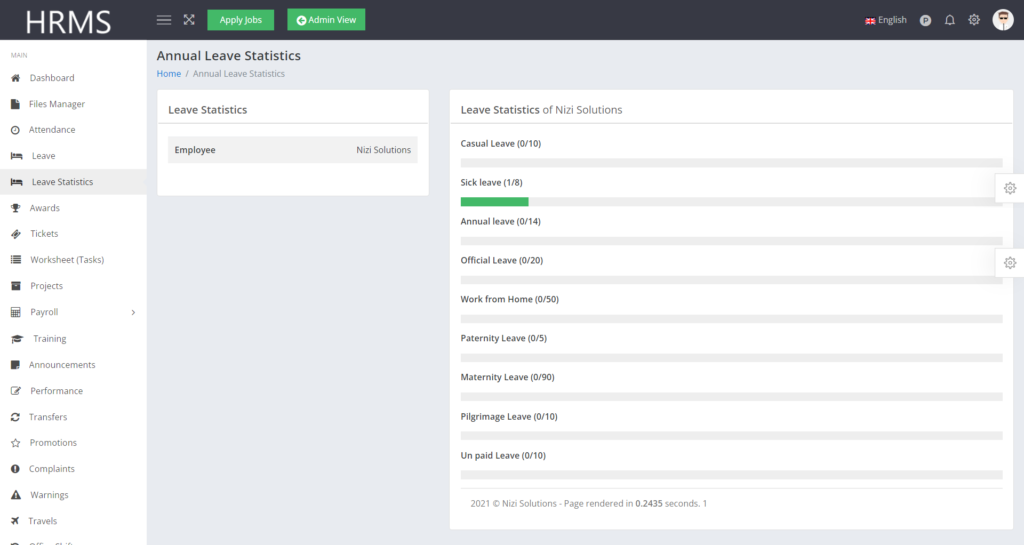Image resolution: width=1024 pixels, height=545 pixels.
Task: Click the circular P icon in header
Action: [x=925, y=20]
